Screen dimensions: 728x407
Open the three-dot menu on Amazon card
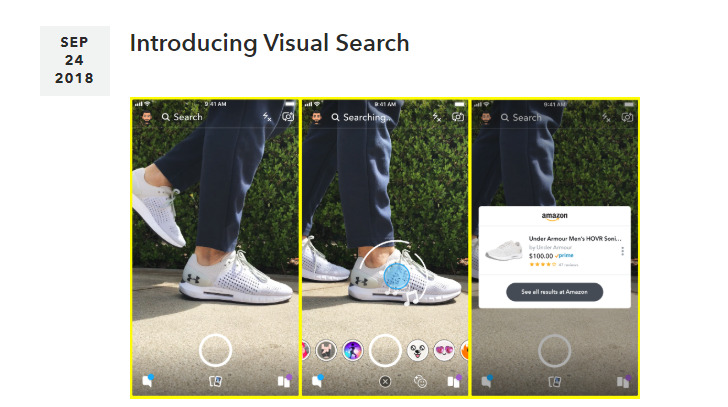[622, 251]
